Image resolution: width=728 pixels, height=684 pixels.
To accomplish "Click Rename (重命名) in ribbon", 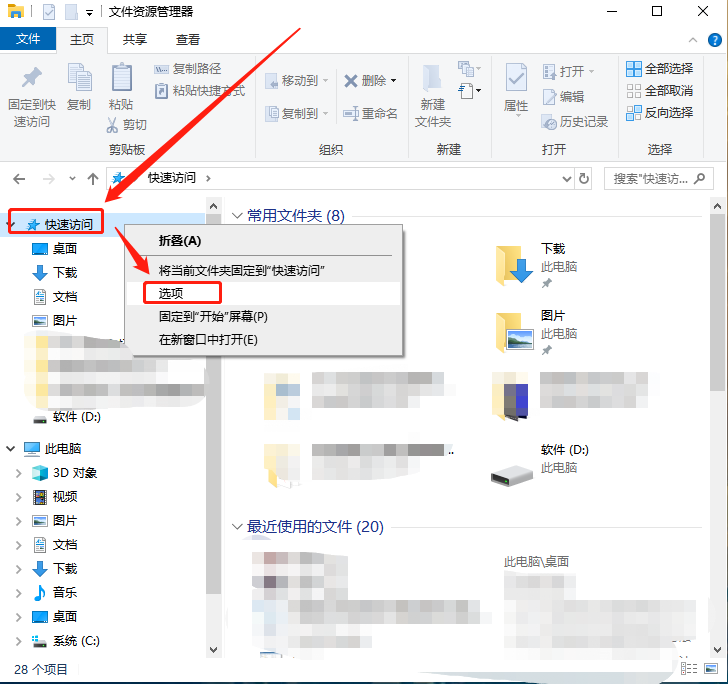I will [370, 113].
